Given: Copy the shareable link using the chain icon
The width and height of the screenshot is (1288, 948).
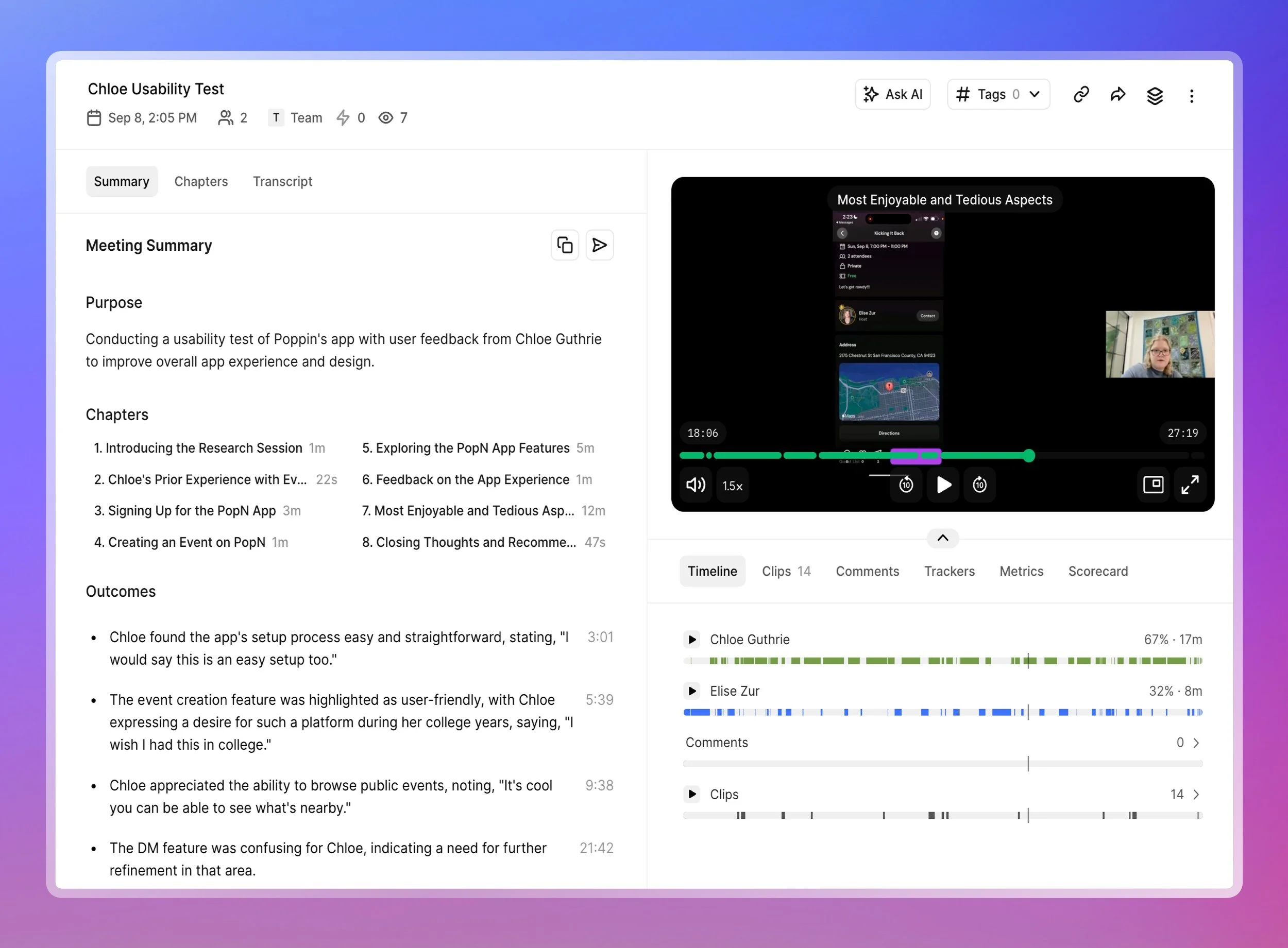Looking at the screenshot, I should click(x=1081, y=94).
